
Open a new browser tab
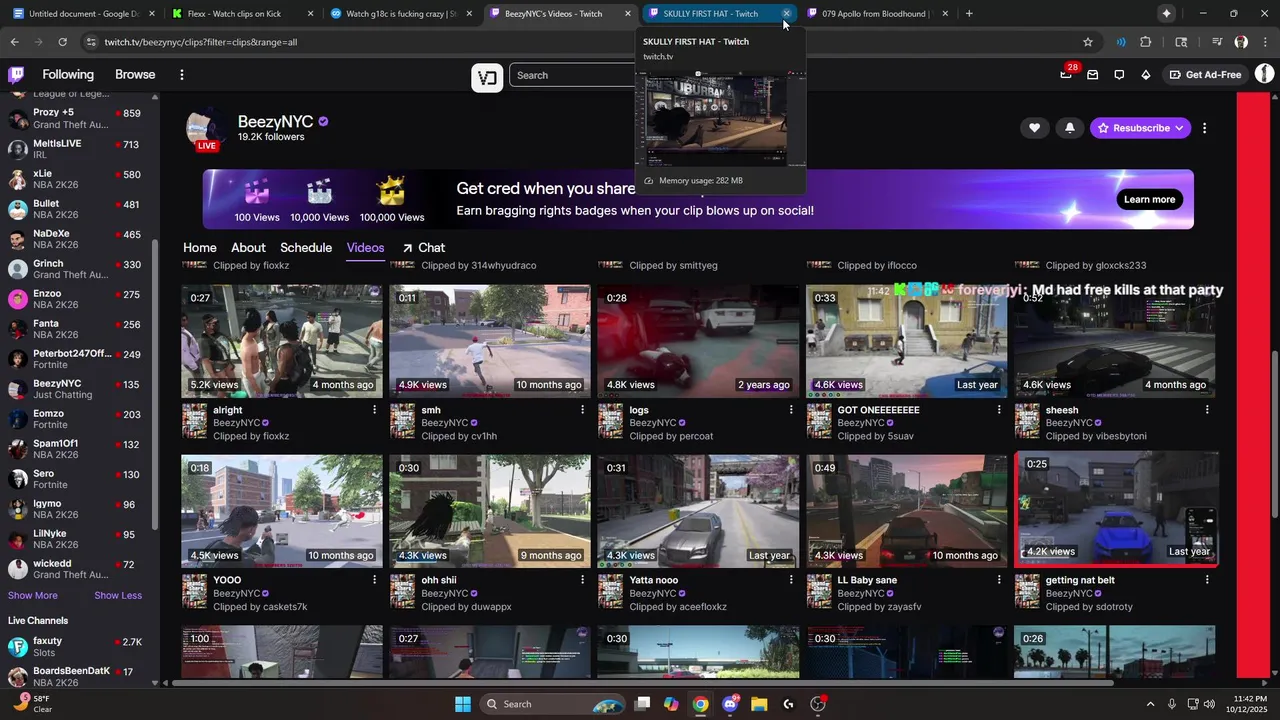(969, 14)
